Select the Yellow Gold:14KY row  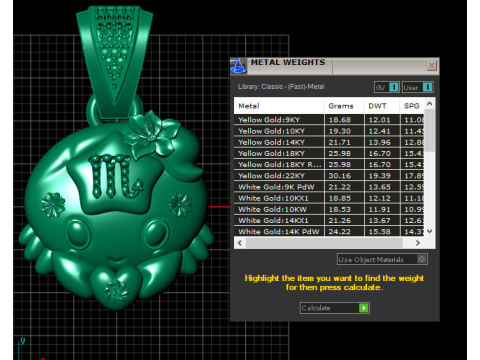tap(329, 142)
